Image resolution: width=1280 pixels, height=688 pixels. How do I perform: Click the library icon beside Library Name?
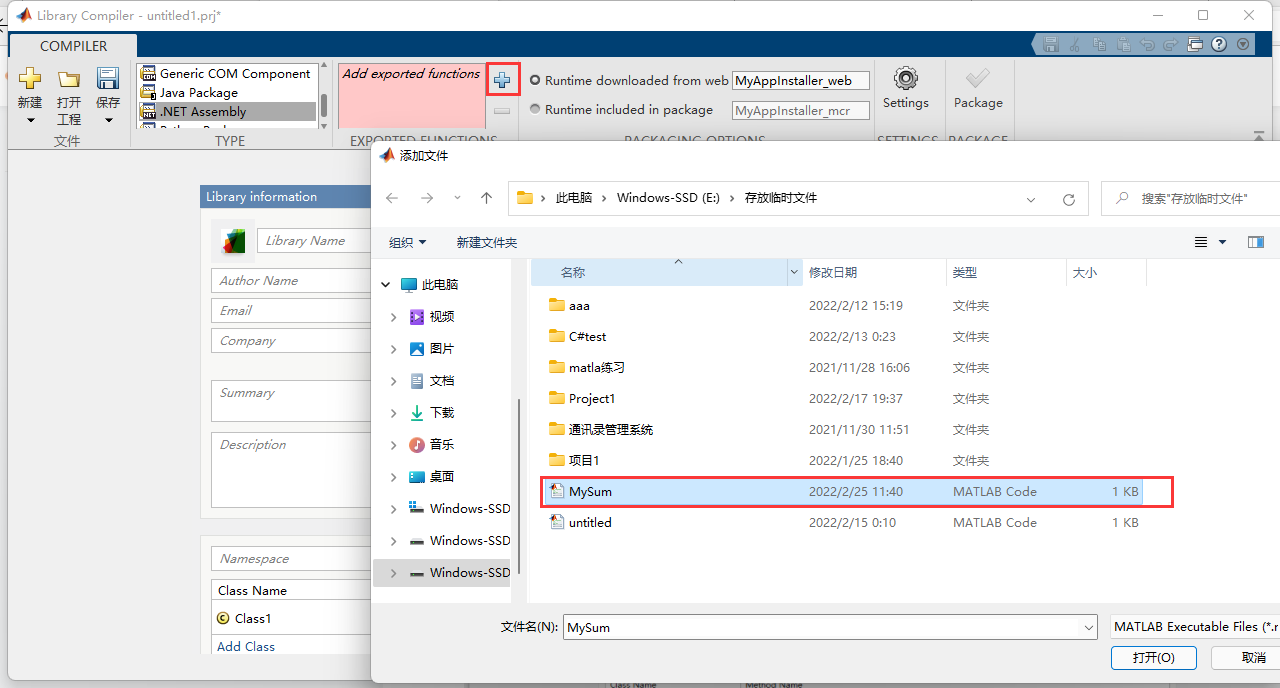click(233, 241)
